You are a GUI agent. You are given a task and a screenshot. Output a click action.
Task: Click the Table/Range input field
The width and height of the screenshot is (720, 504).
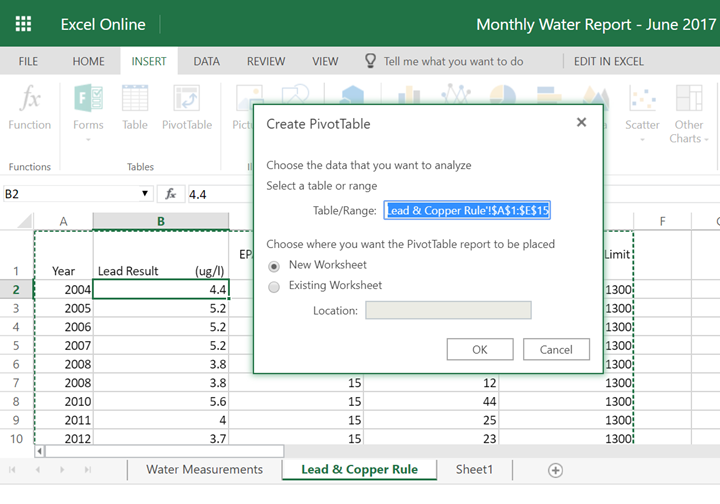click(468, 210)
